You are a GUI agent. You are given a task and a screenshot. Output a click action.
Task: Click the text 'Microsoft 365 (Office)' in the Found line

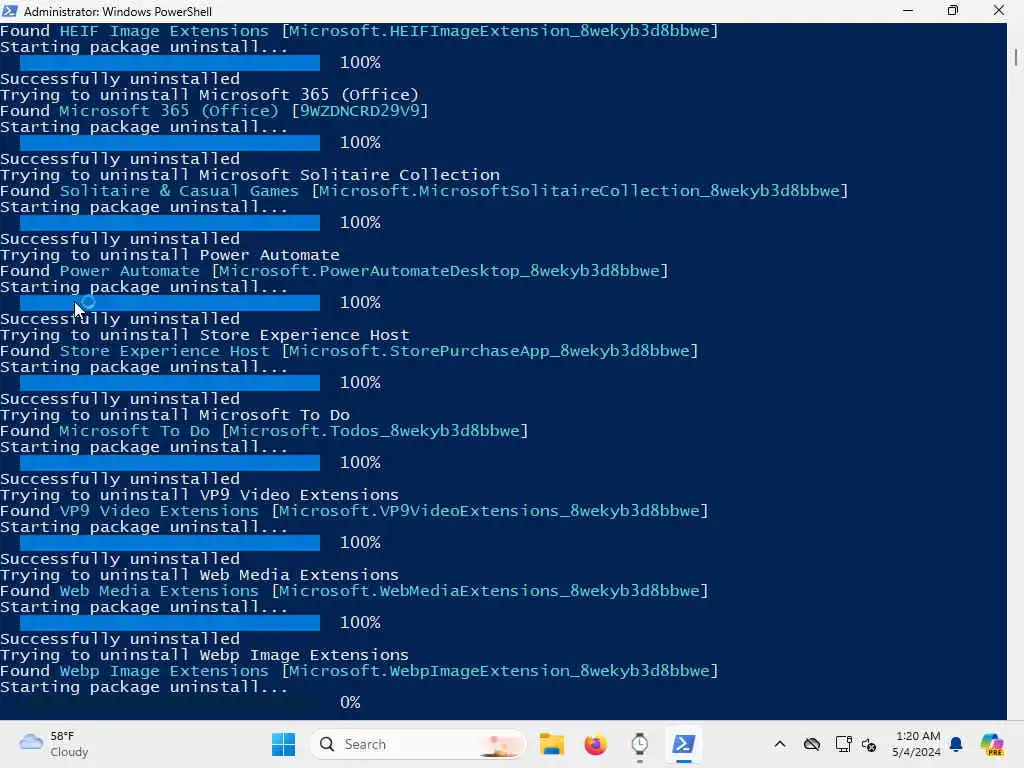[168, 111]
